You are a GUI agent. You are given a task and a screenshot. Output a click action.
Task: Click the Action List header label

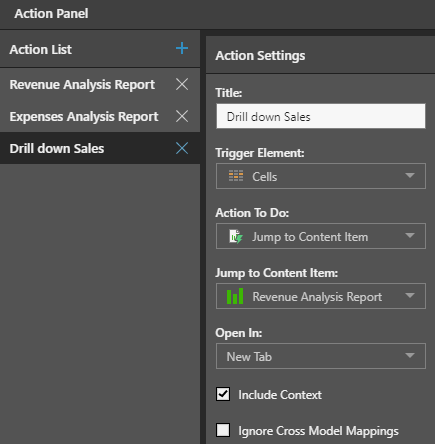[40, 49]
